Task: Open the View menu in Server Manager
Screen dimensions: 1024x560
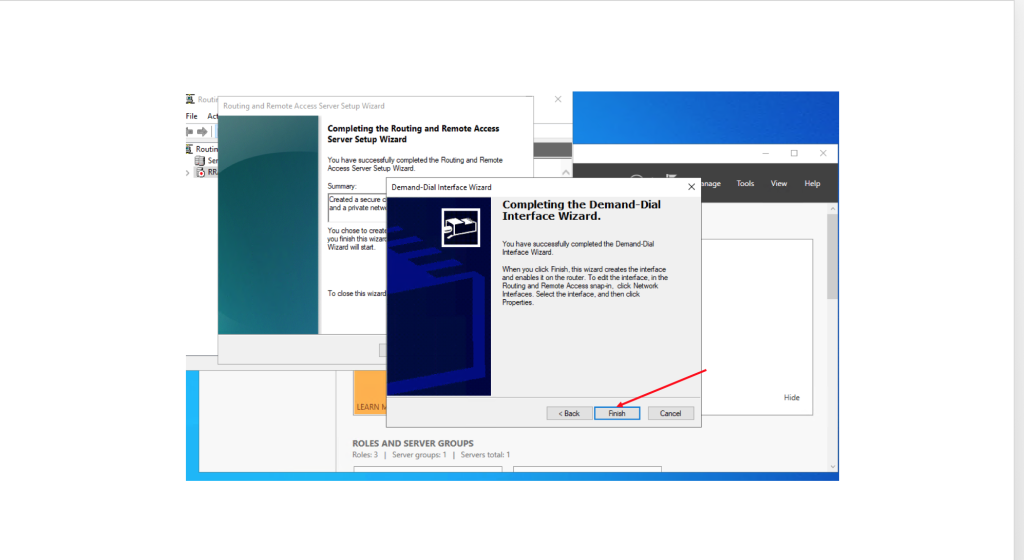Action: click(x=779, y=183)
